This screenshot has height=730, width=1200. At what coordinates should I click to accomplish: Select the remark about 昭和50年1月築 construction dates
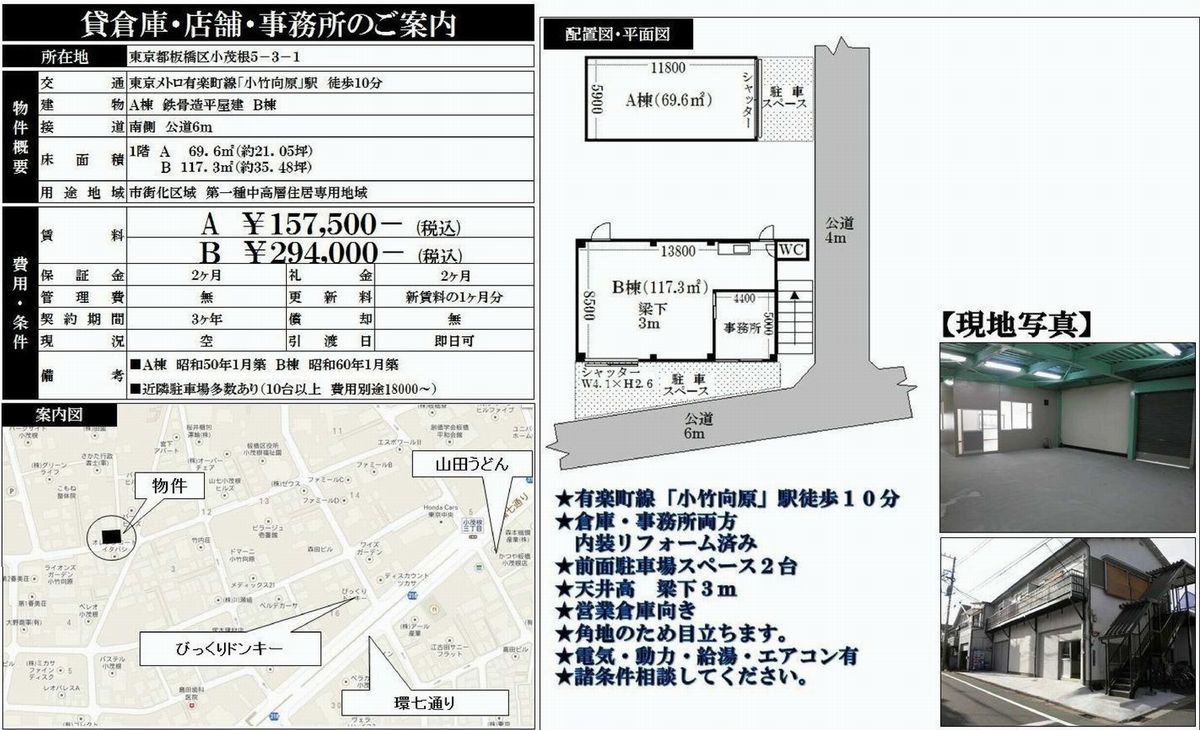[x=265, y=364]
